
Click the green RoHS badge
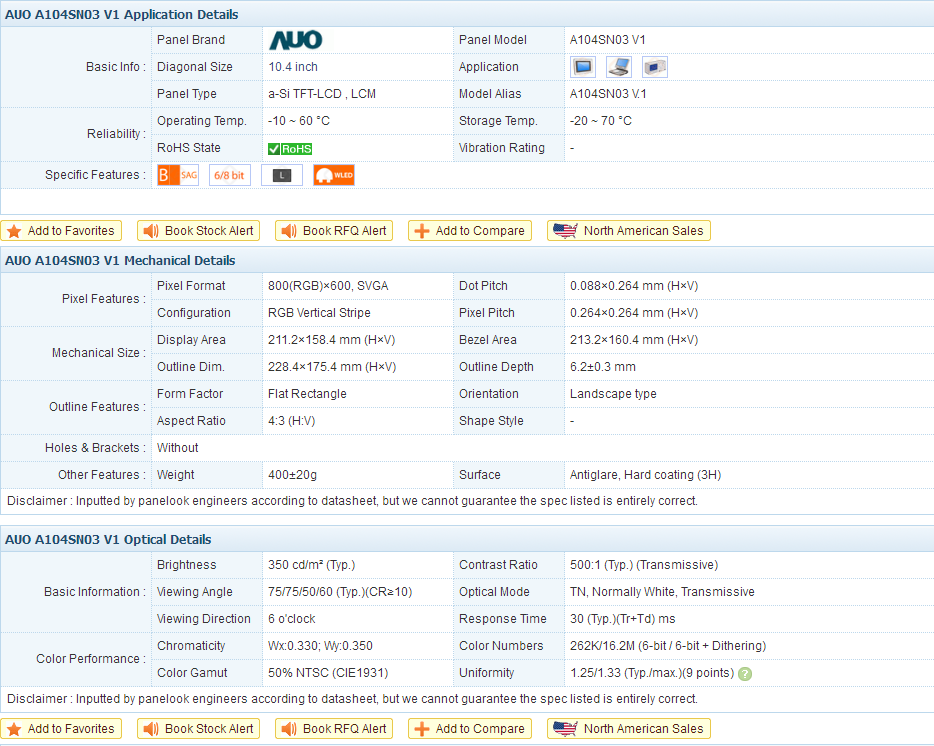click(x=290, y=149)
